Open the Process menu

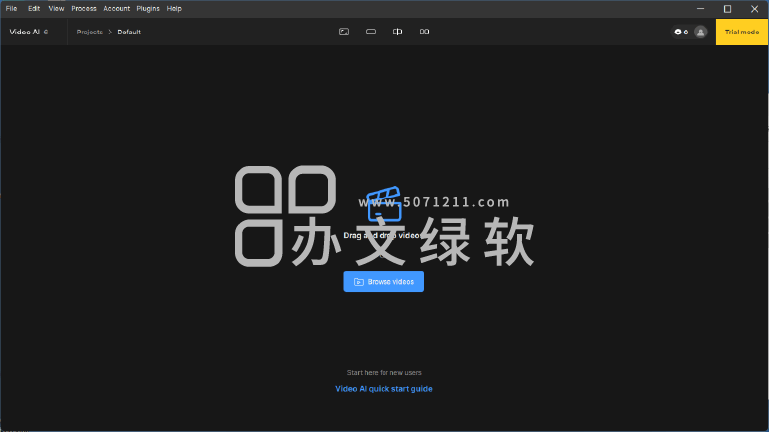click(84, 8)
